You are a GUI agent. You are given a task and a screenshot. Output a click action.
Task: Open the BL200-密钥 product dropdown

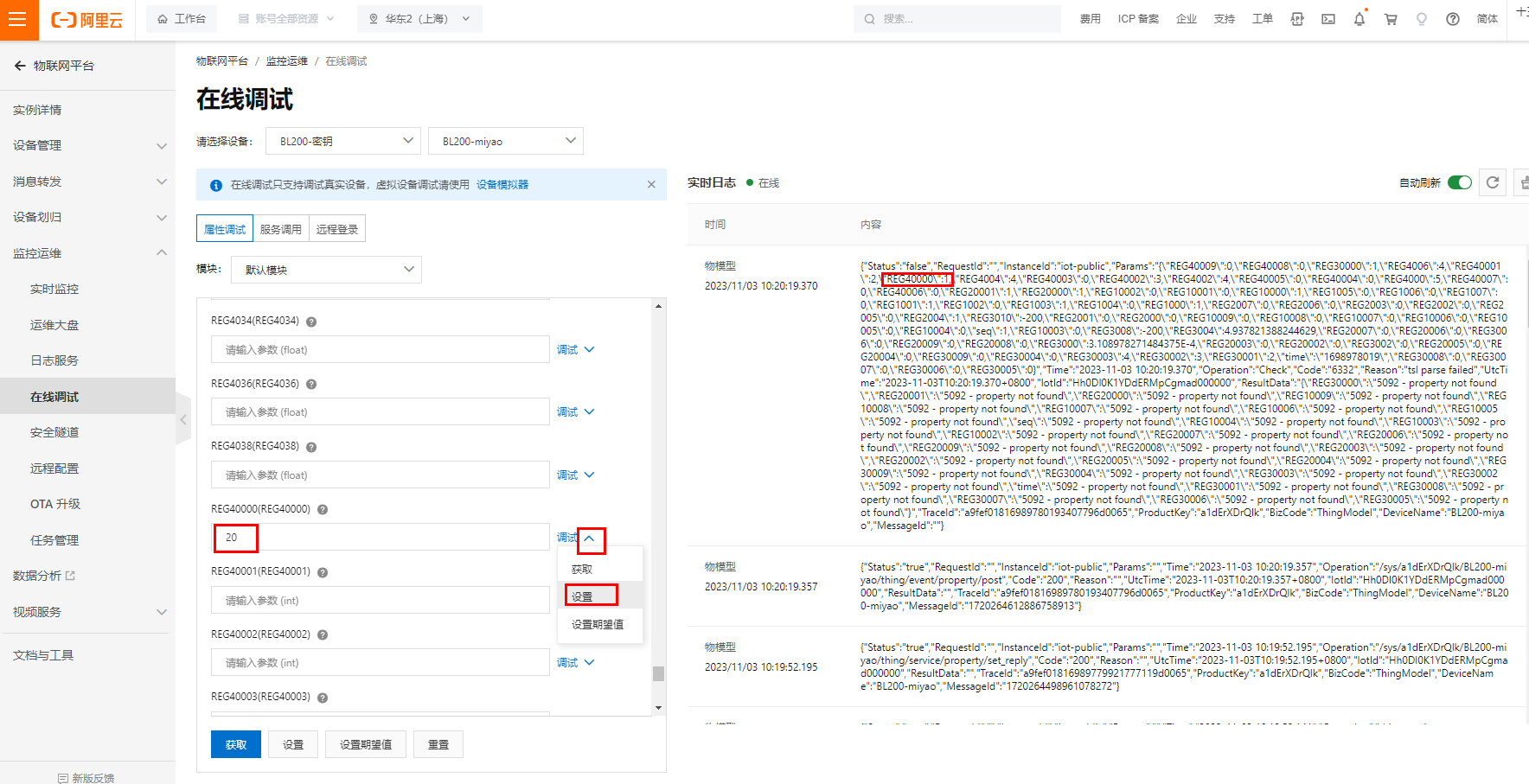(x=343, y=141)
